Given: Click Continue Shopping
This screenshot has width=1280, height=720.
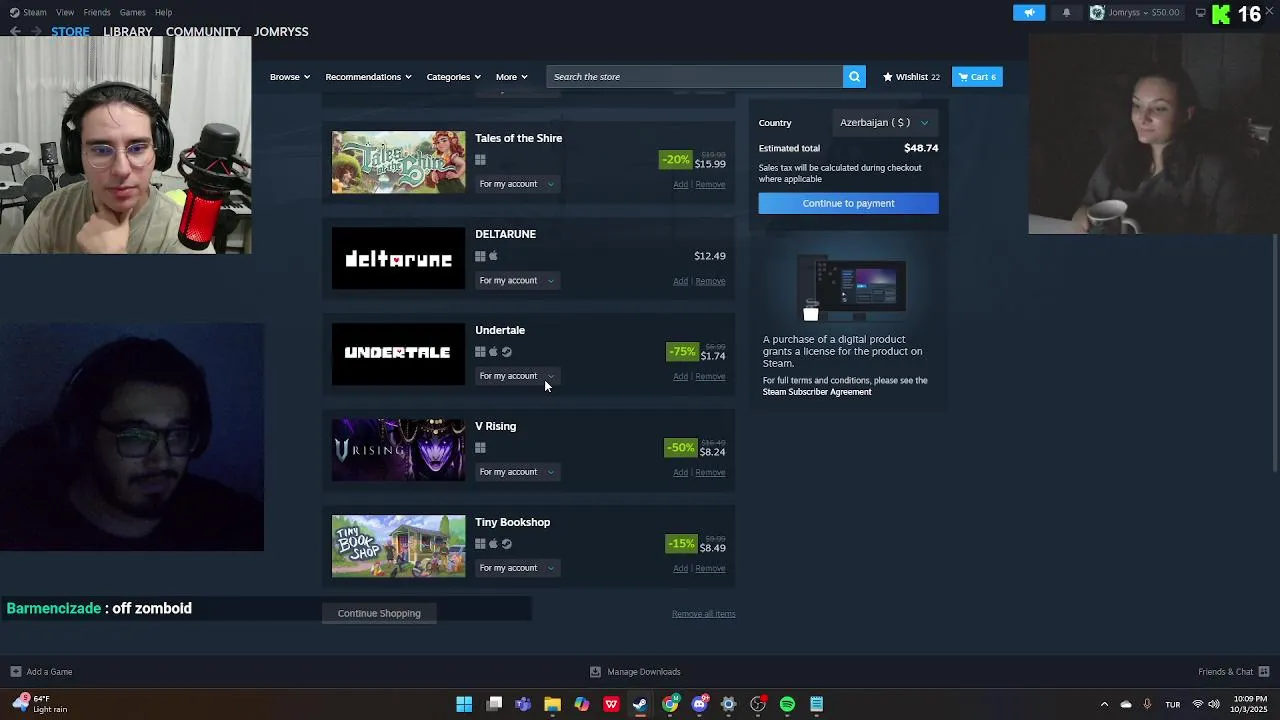Looking at the screenshot, I should (379, 613).
